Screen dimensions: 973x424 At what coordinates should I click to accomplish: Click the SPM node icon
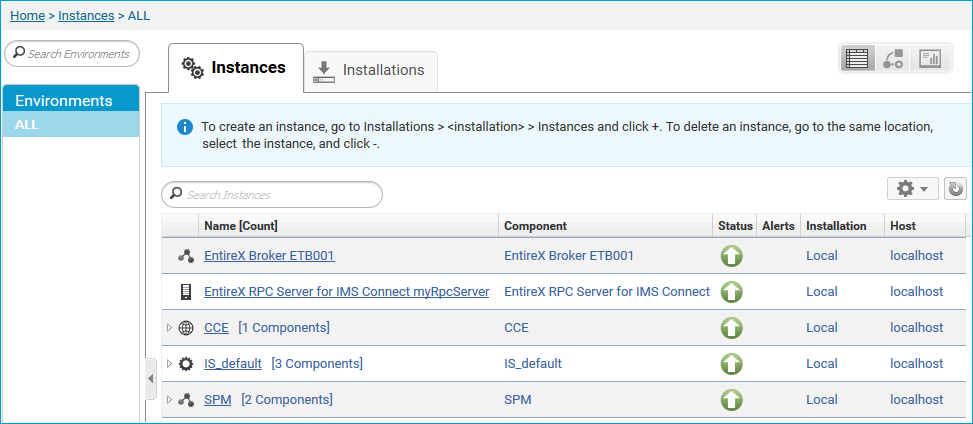186,400
